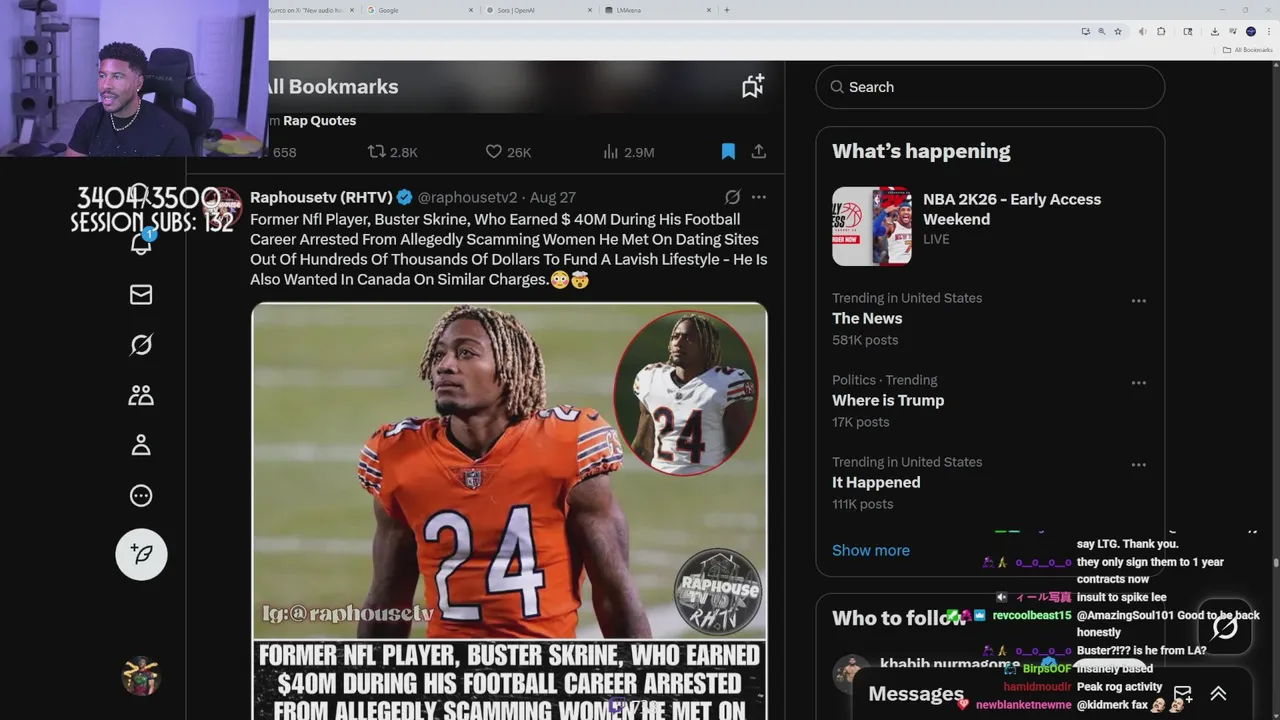
Task: Close the Sora | OpenAI tab
Action: [x=591, y=10]
